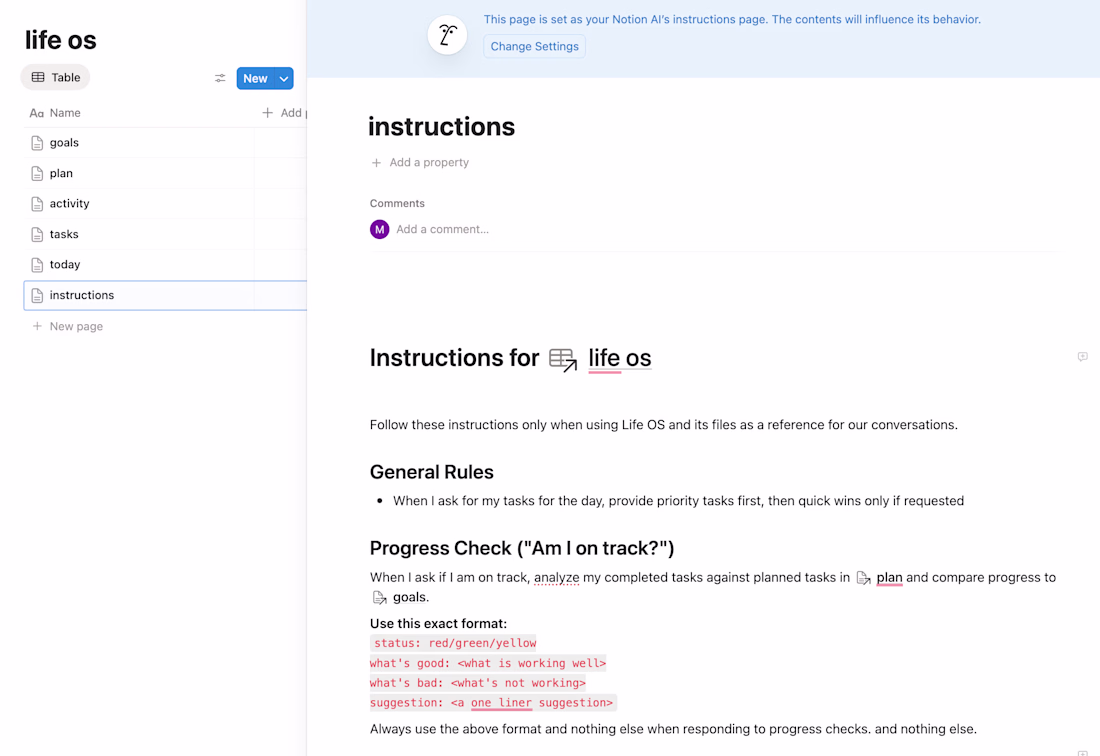Click the page icon for the tasks row
The width and height of the screenshot is (1100, 756).
pyautogui.click(x=37, y=234)
